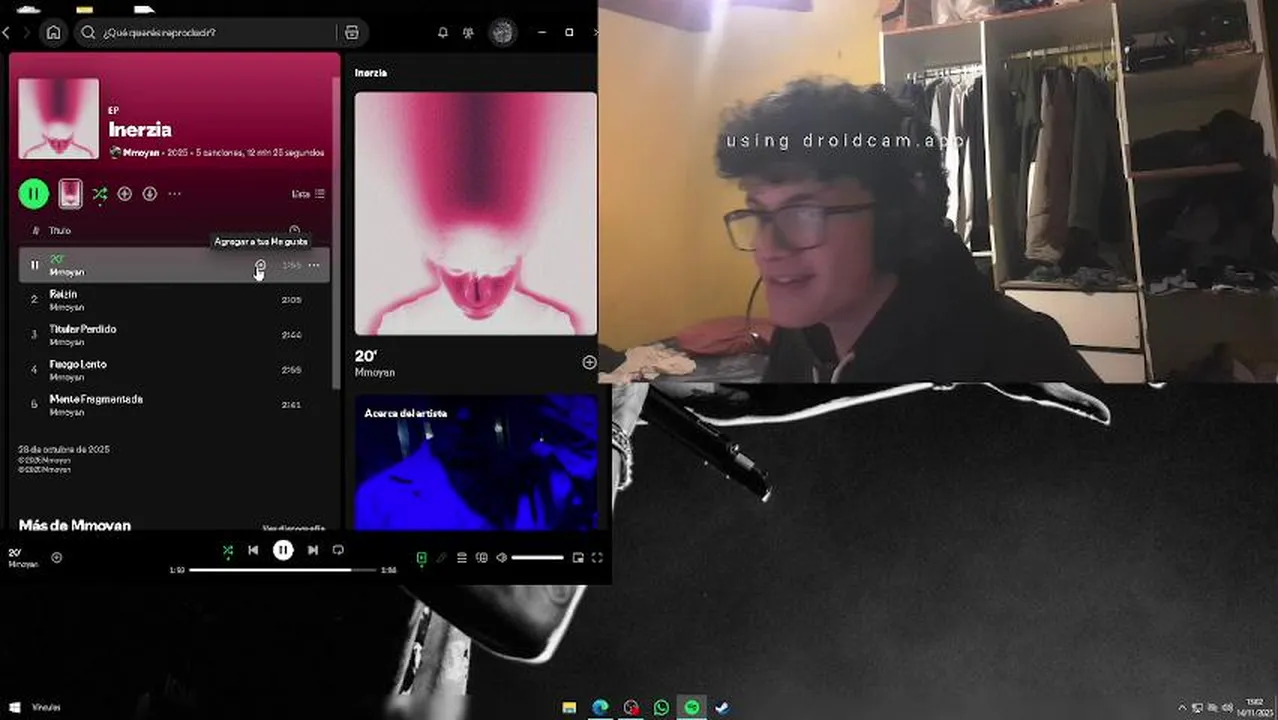Pause playback with the white player button

[283, 550]
